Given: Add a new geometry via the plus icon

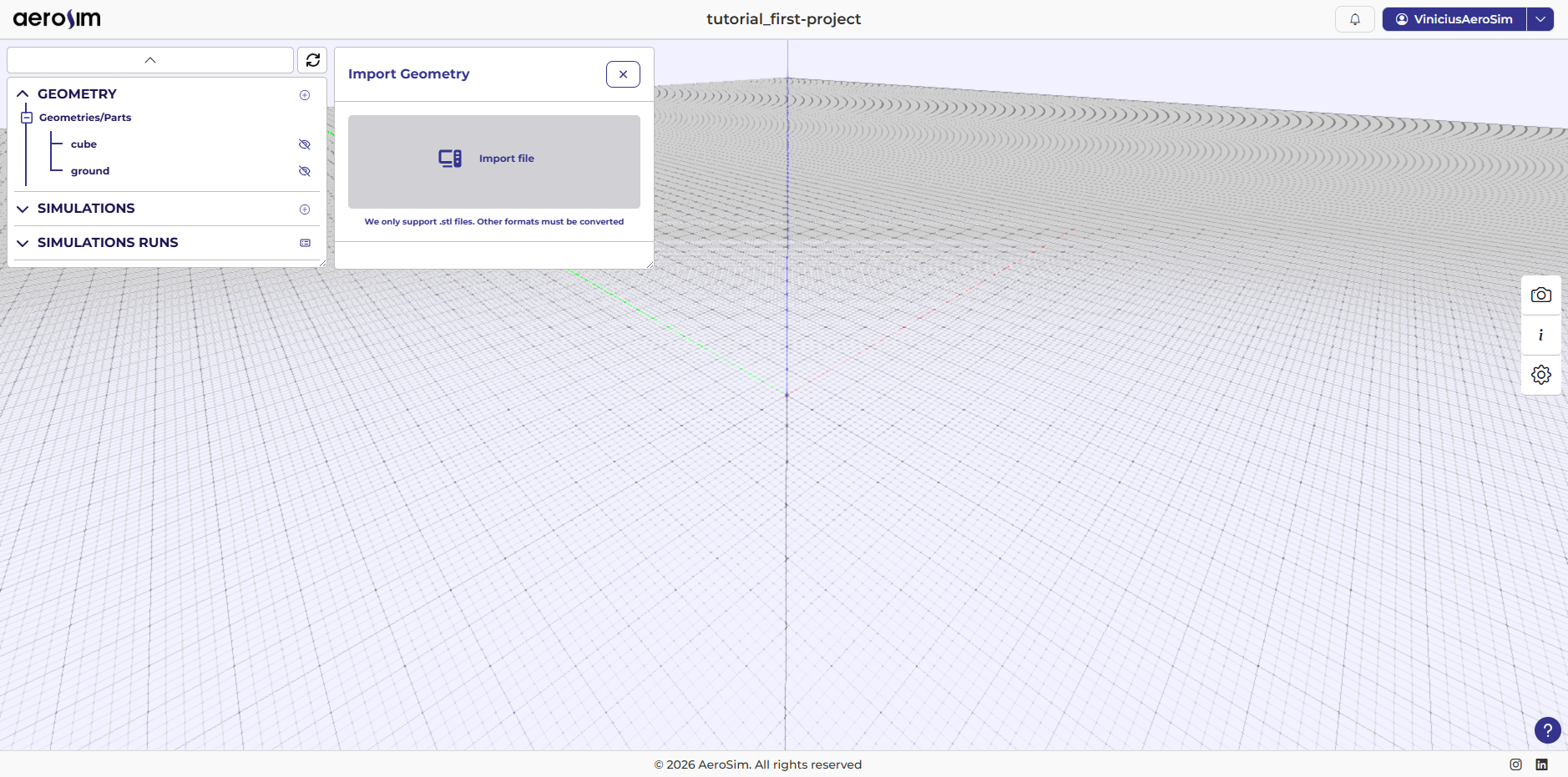Looking at the screenshot, I should [305, 94].
